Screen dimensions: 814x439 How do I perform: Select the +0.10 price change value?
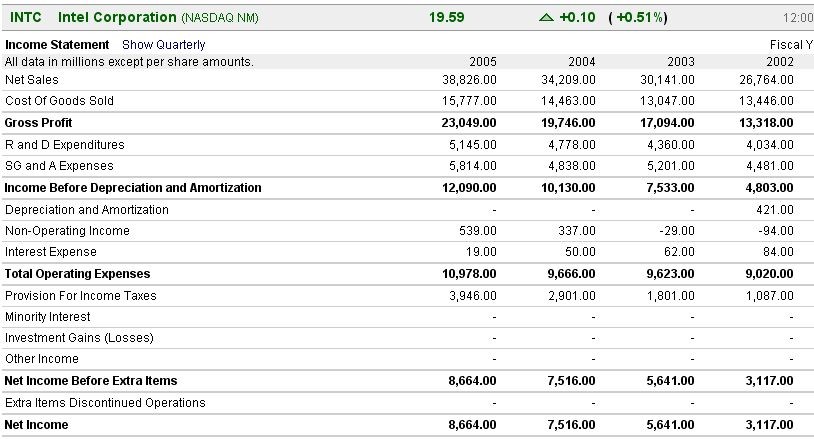(x=577, y=17)
